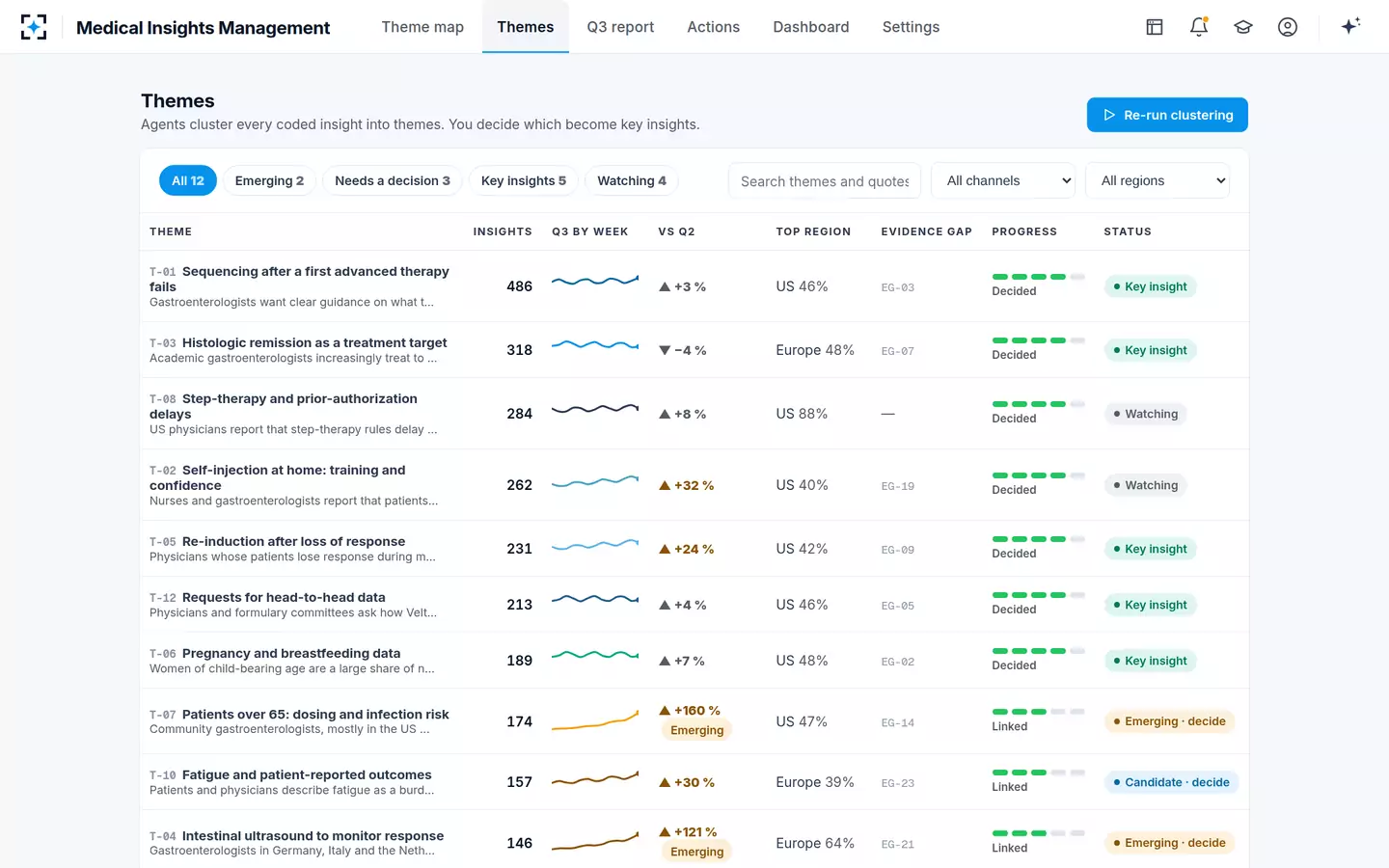Open the Theme map tab

coord(422,27)
